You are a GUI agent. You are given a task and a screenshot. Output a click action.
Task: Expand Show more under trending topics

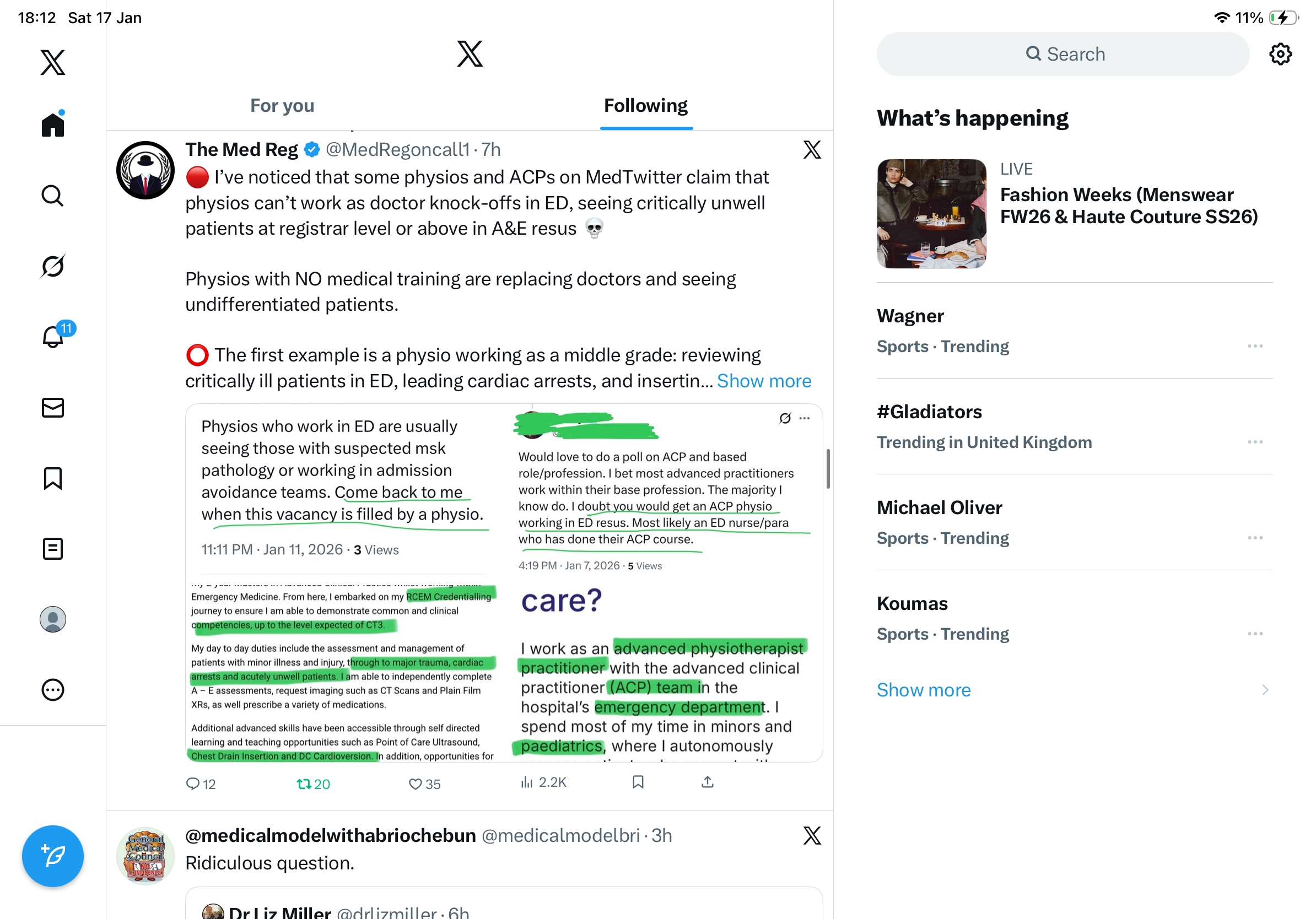pos(924,690)
